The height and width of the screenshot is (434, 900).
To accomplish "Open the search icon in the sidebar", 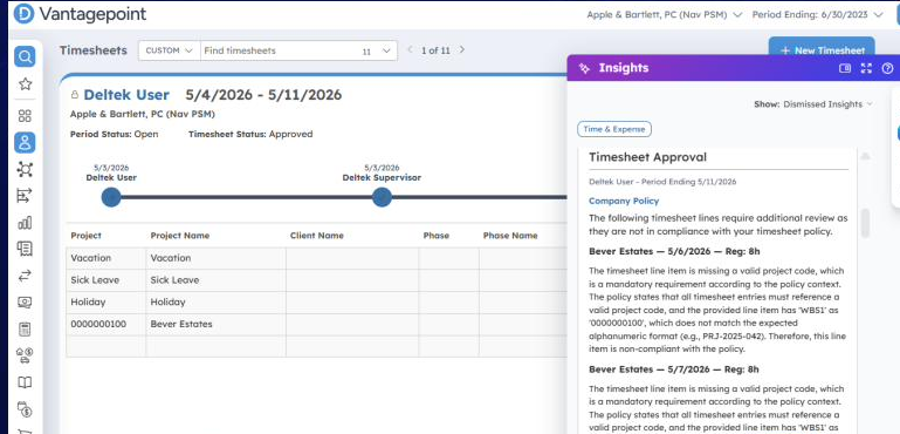I will [25, 56].
